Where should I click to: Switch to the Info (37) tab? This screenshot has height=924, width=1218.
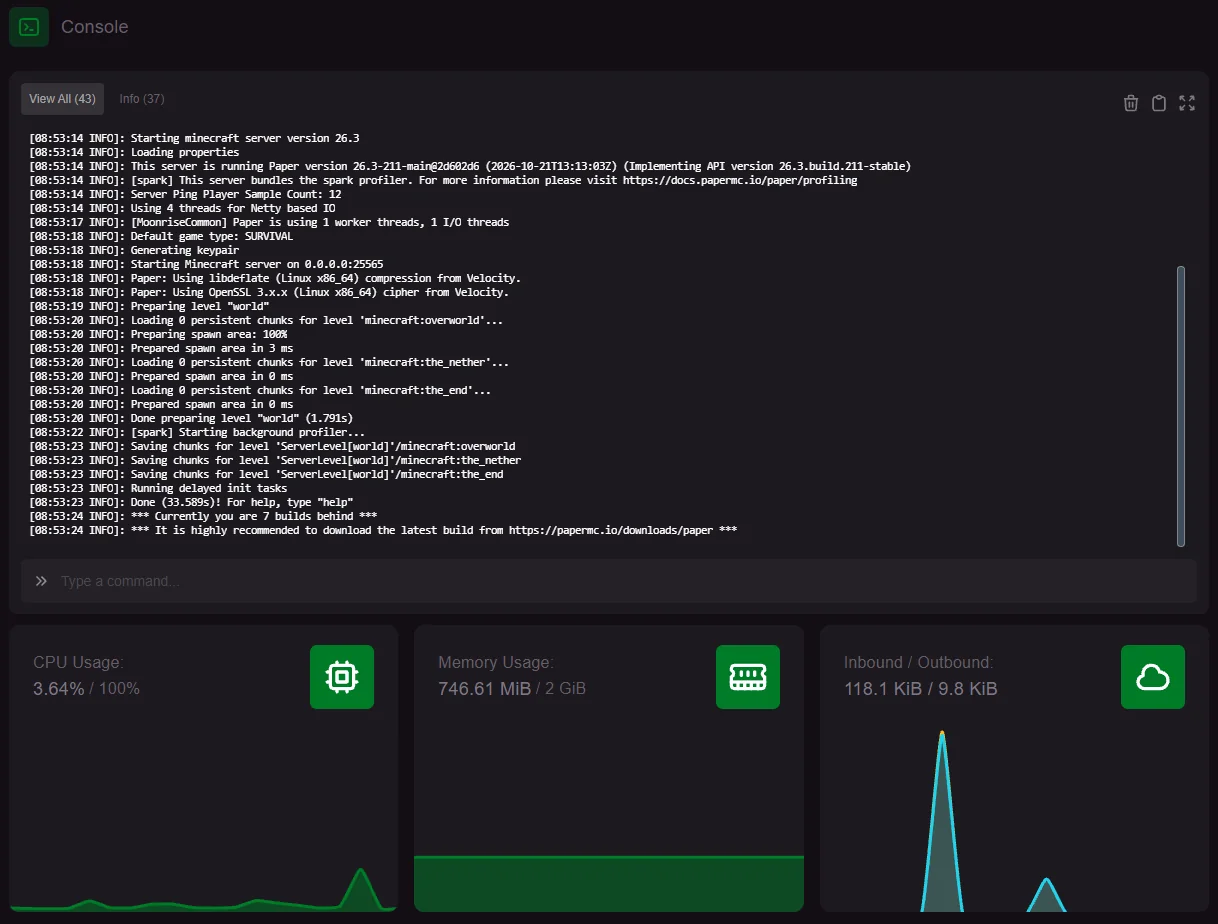(142, 99)
